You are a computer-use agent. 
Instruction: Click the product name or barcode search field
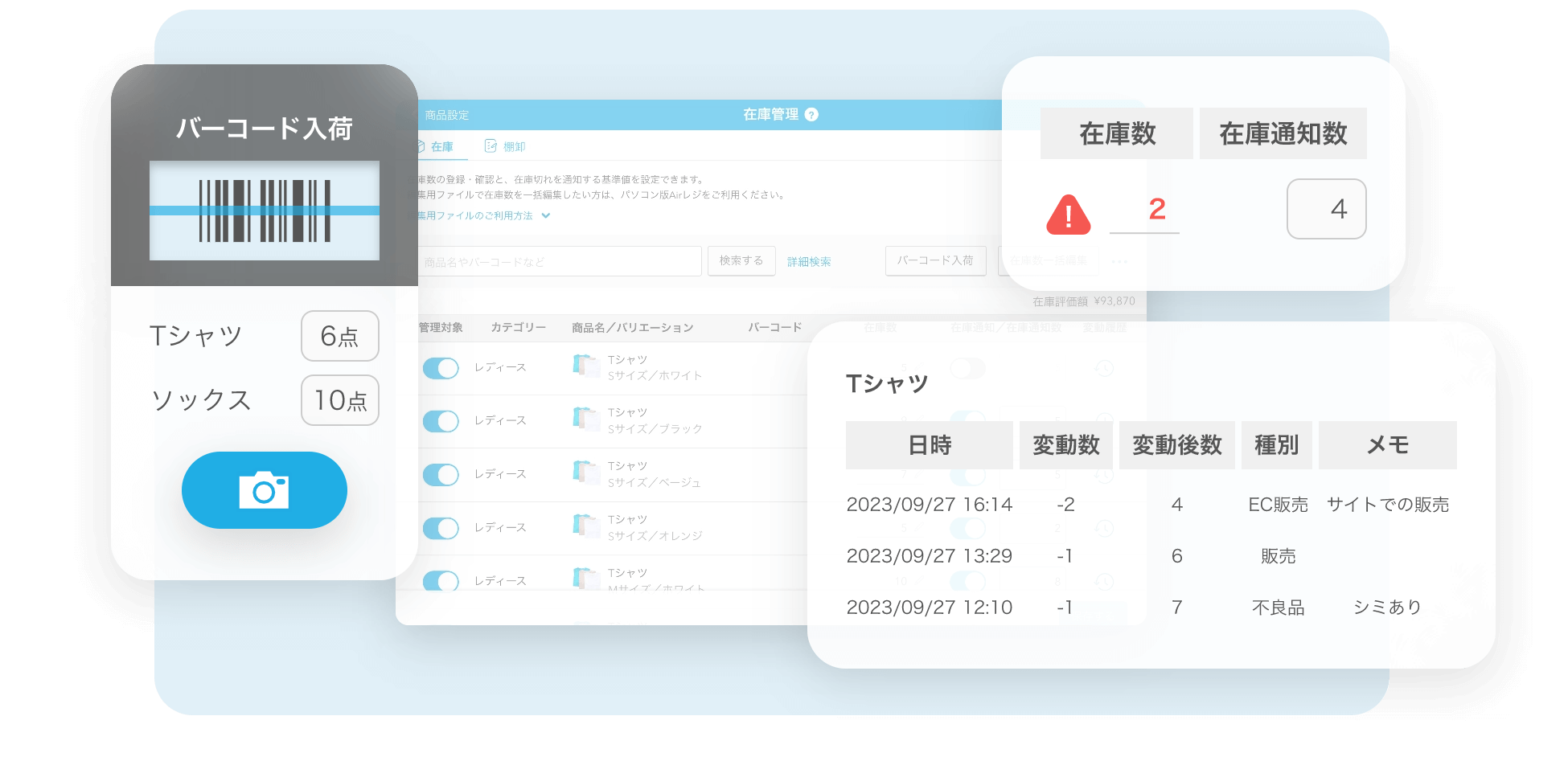pos(559,262)
